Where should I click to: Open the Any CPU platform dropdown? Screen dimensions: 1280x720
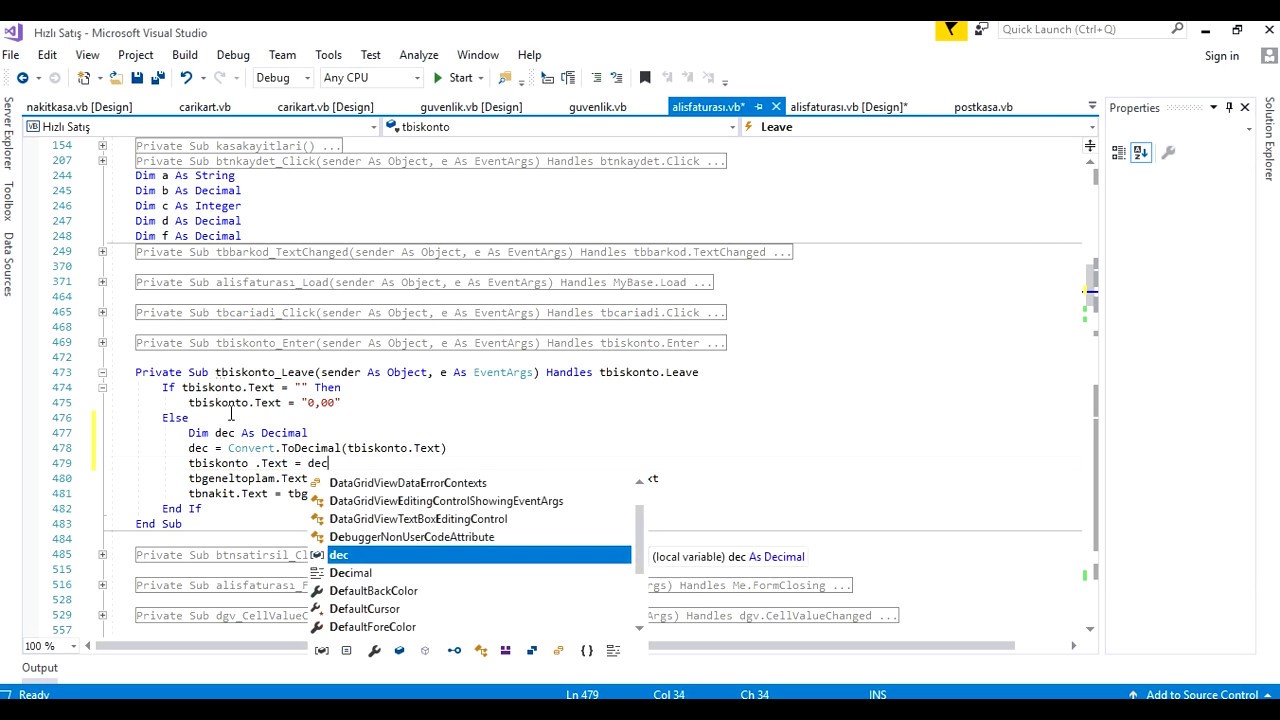coord(370,78)
